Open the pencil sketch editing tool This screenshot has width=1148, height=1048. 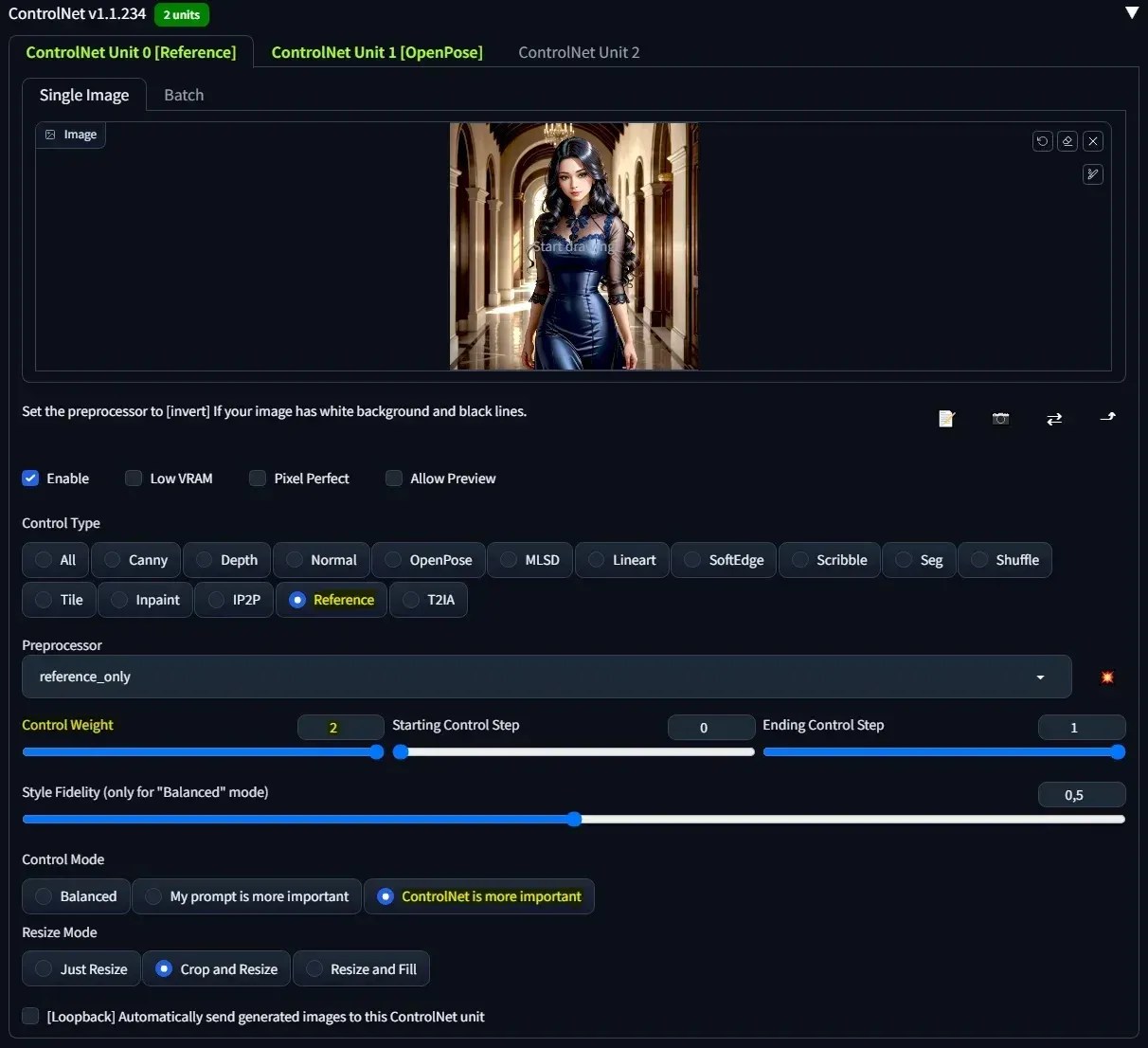(x=1093, y=174)
